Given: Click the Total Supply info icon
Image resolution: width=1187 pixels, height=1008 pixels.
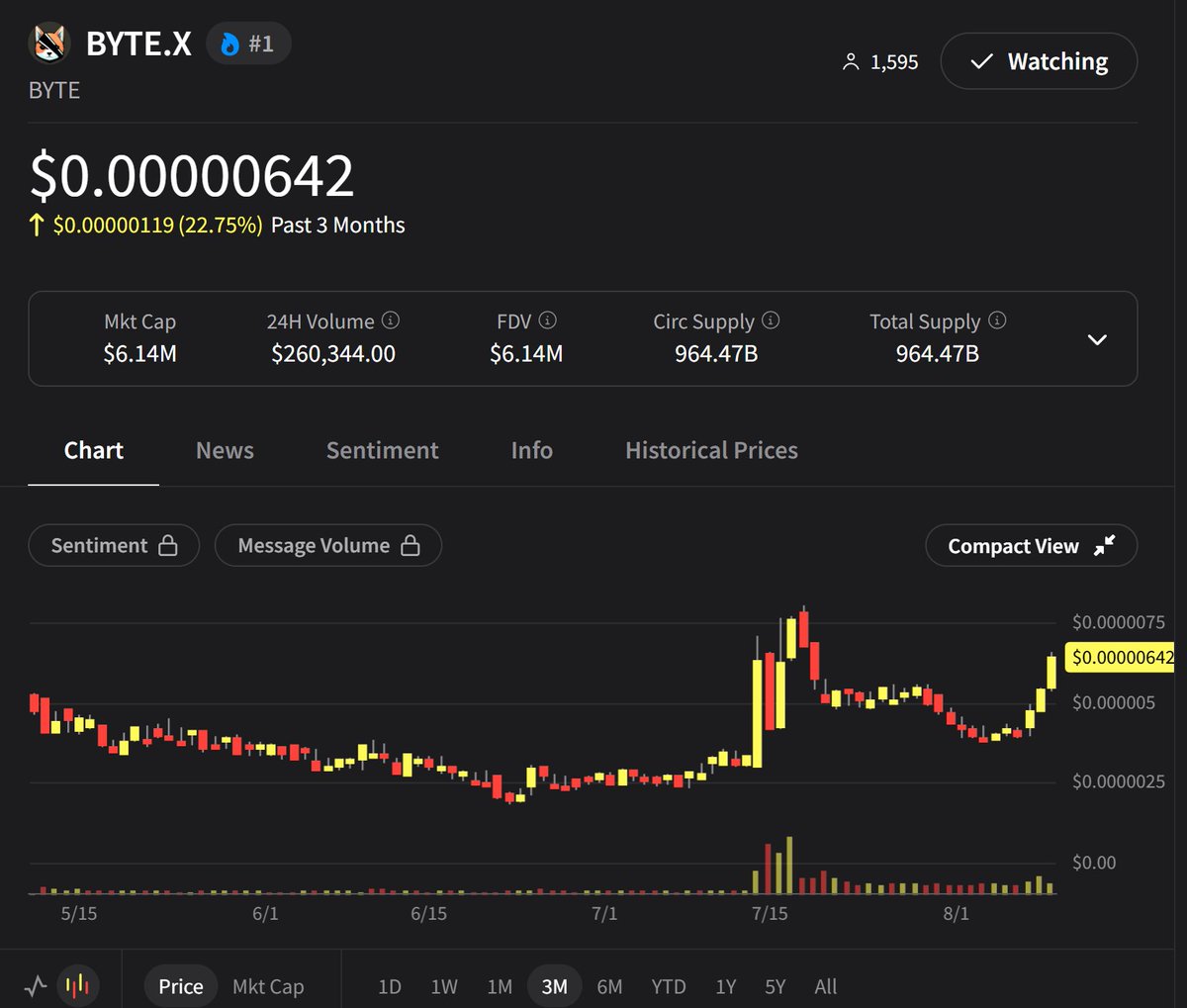Looking at the screenshot, I should coord(997,321).
